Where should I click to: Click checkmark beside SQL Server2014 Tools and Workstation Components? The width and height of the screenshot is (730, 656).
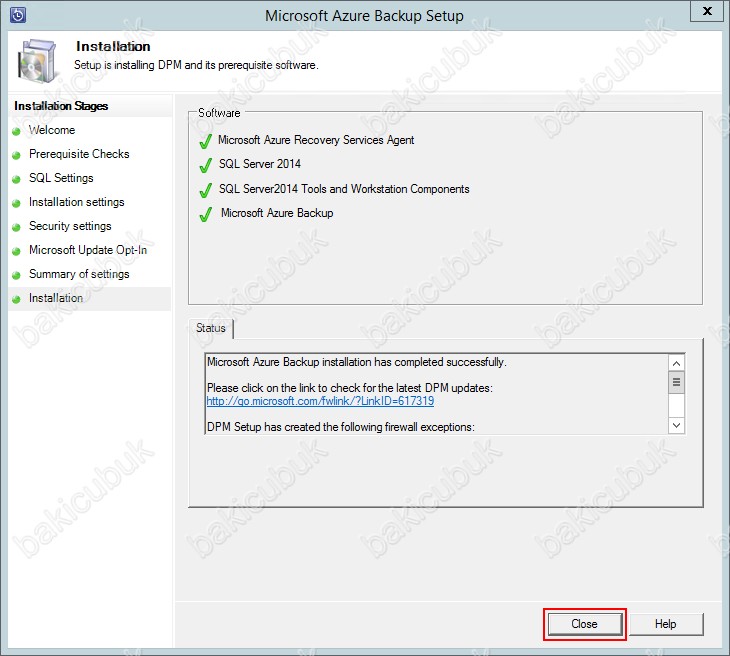click(x=205, y=190)
